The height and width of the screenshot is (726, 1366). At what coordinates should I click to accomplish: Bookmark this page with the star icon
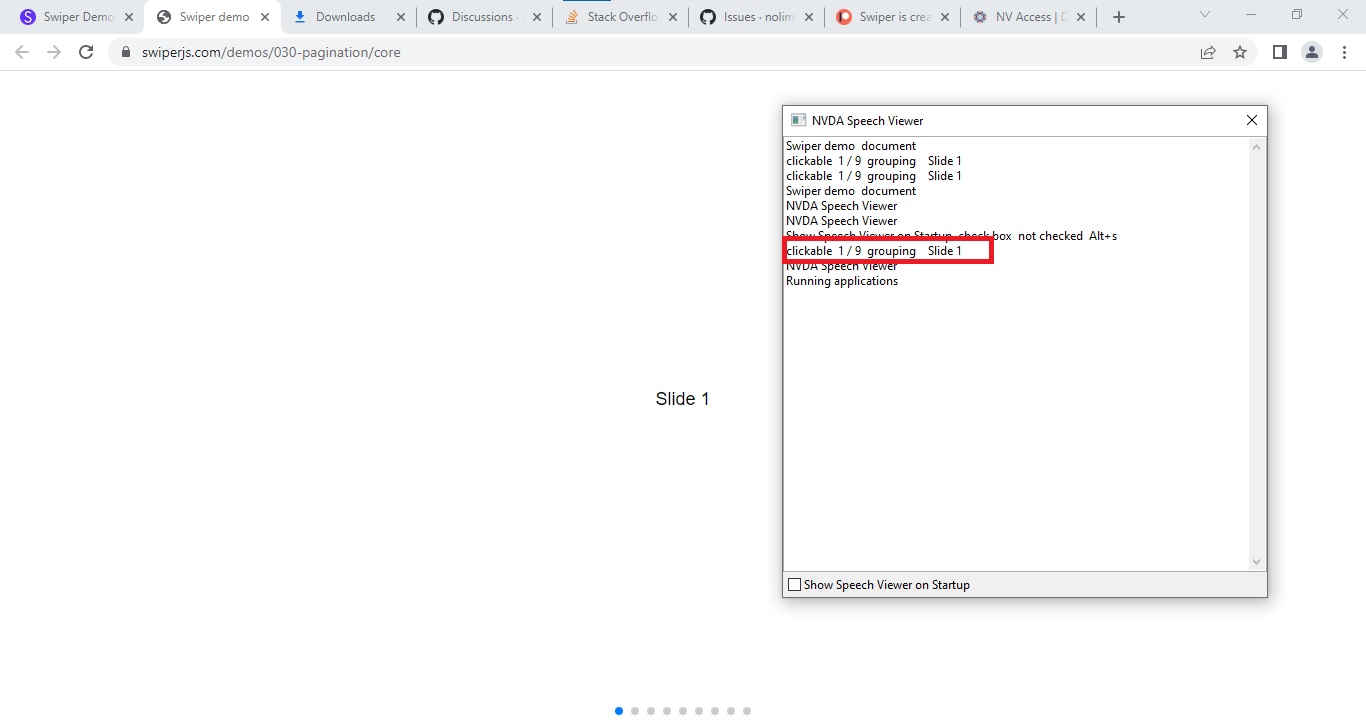[1240, 52]
